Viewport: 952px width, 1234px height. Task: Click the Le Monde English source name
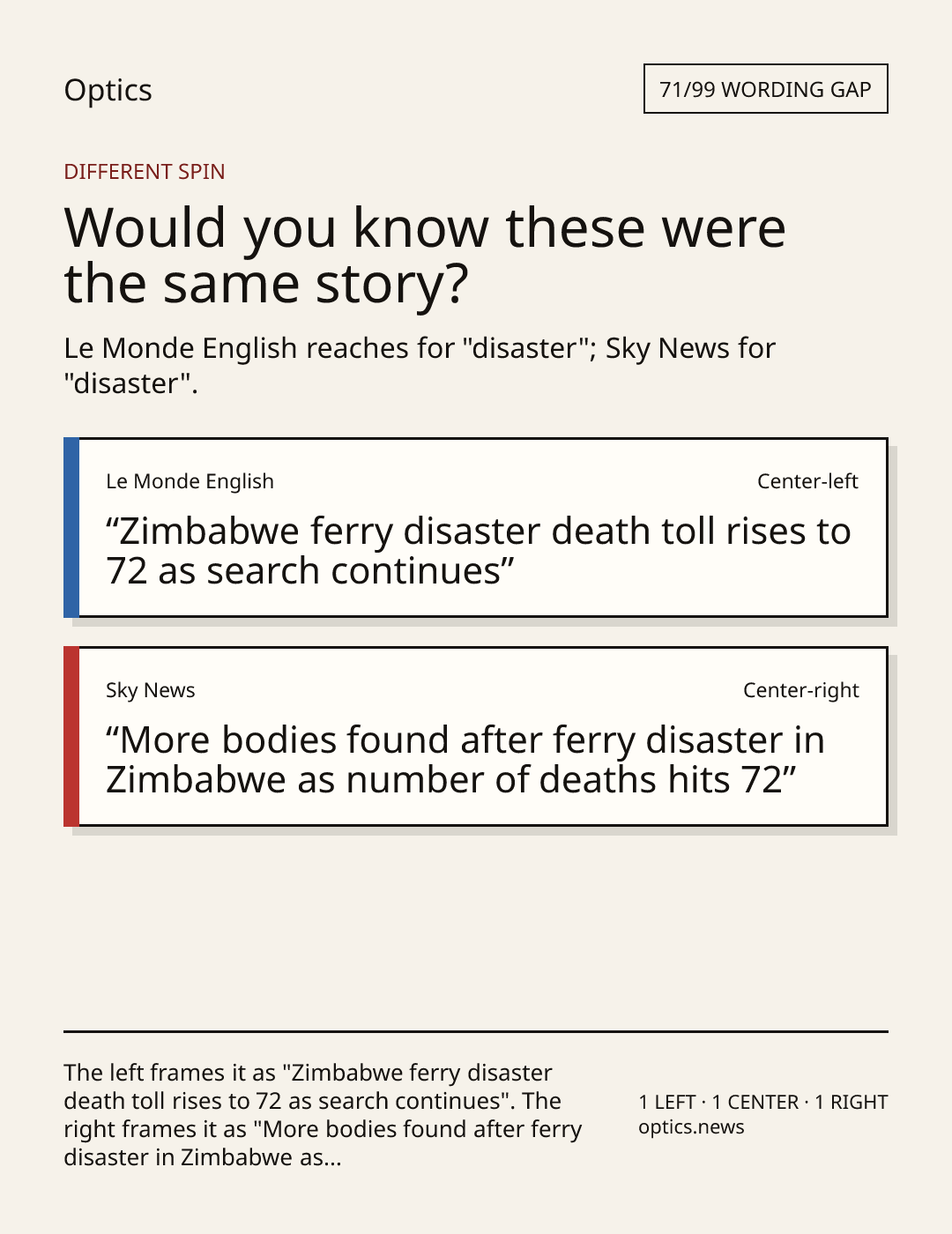coord(190,481)
